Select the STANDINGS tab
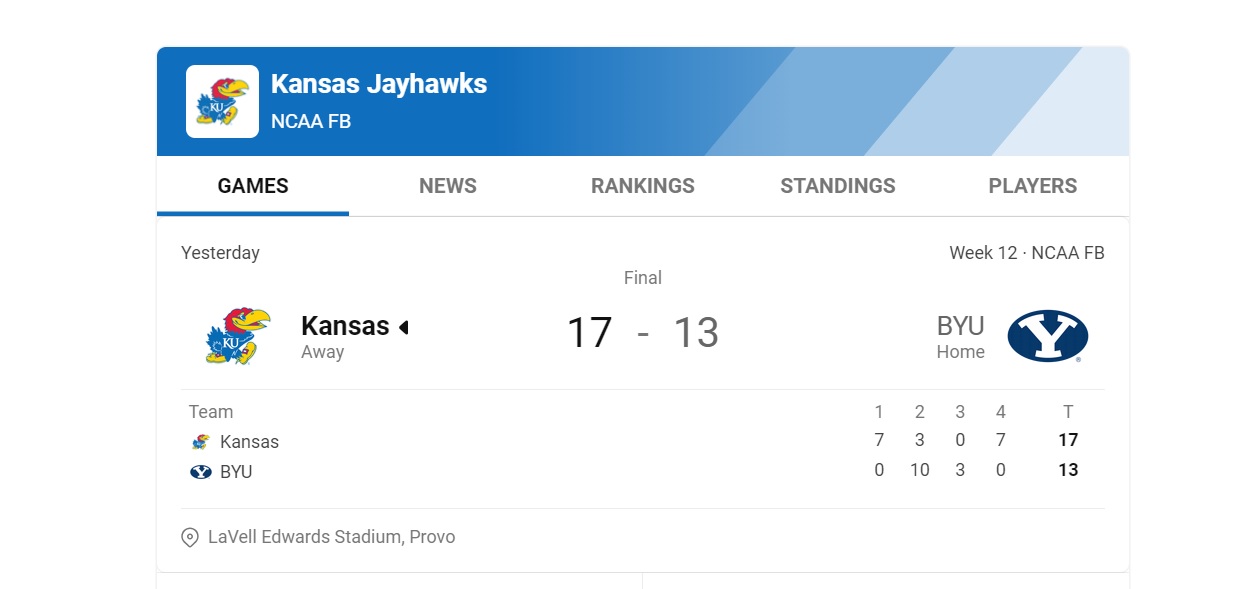Viewport: 1234px width, 589px height. tap(838, 186)
